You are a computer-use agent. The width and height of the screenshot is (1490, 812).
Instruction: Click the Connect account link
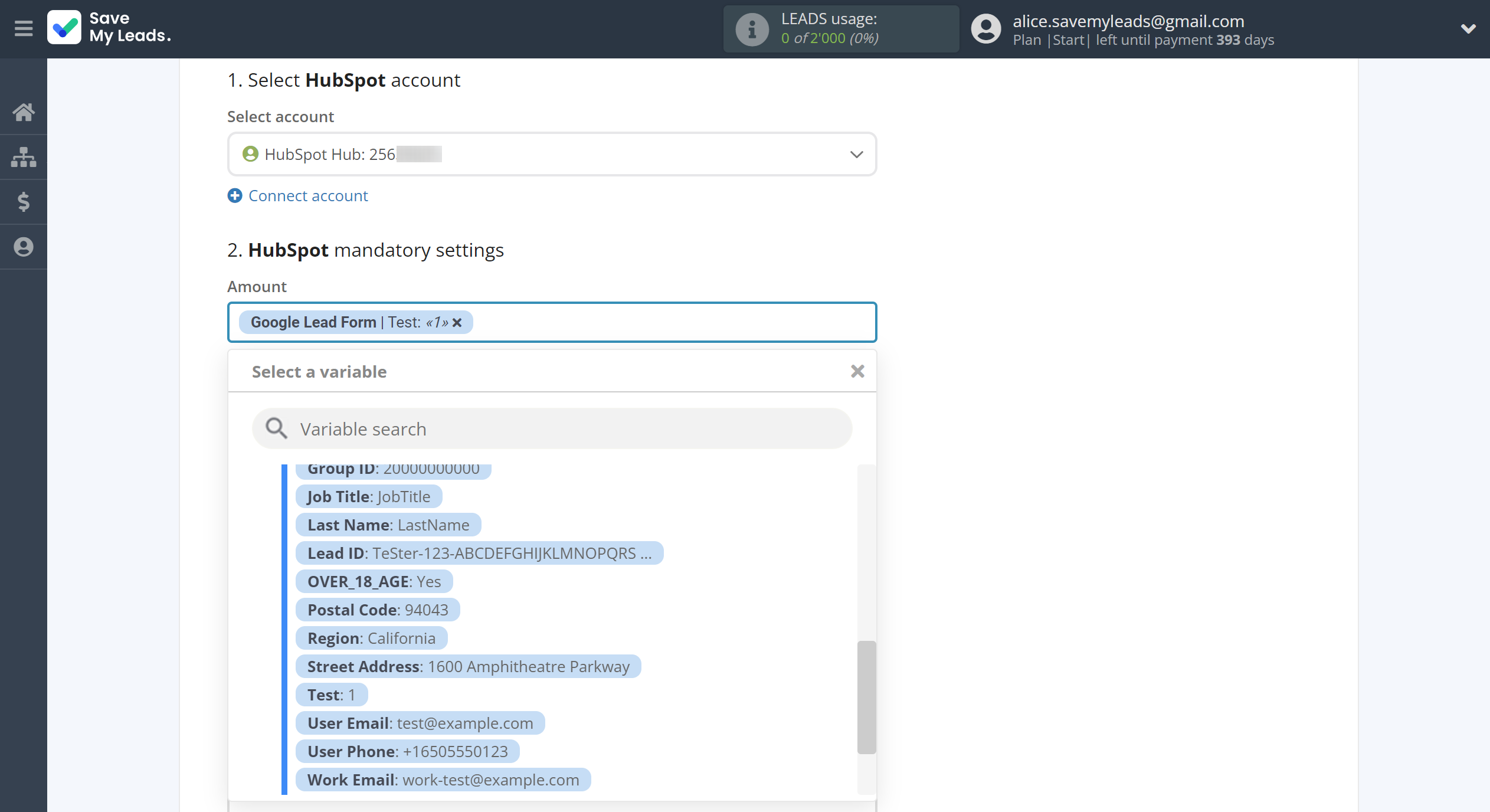308,195
